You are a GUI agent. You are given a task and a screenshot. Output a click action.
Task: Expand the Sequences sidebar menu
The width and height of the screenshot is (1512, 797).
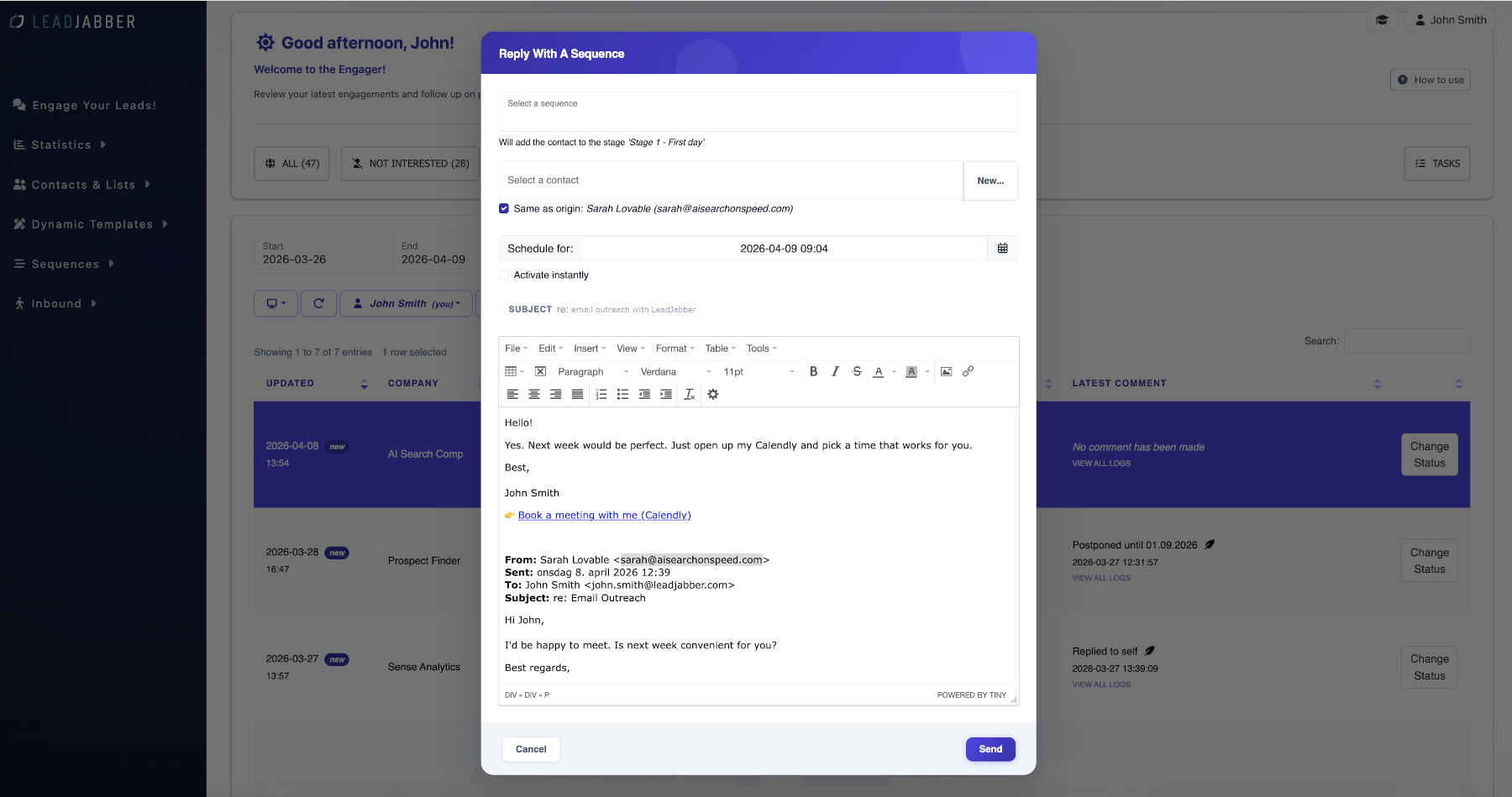click(65, 264)
